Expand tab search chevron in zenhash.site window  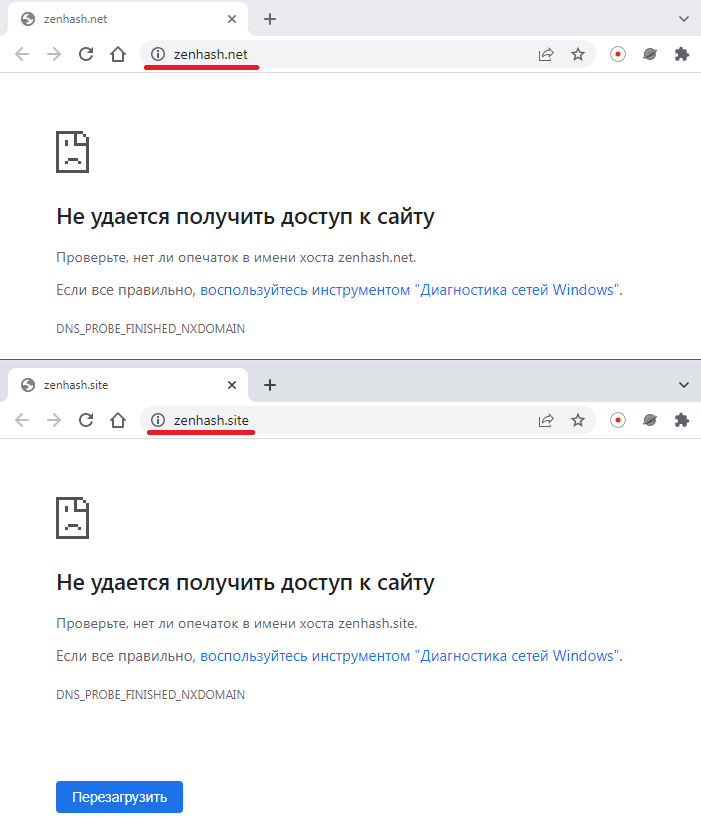(684, 385)
